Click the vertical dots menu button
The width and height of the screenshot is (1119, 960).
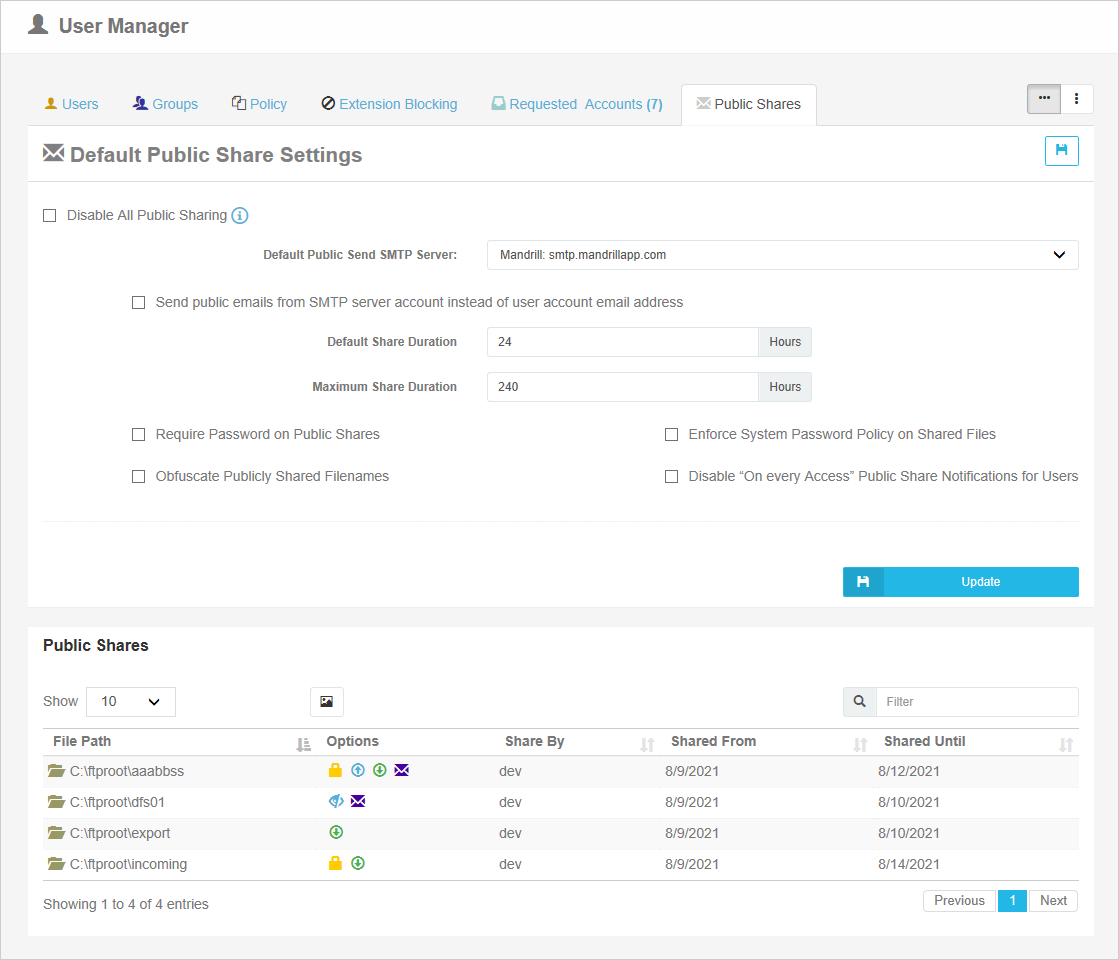[1077, 98]
